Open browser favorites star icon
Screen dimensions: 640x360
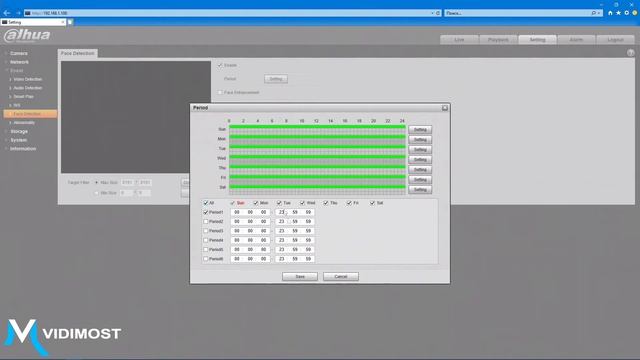[x=618, y=13]
